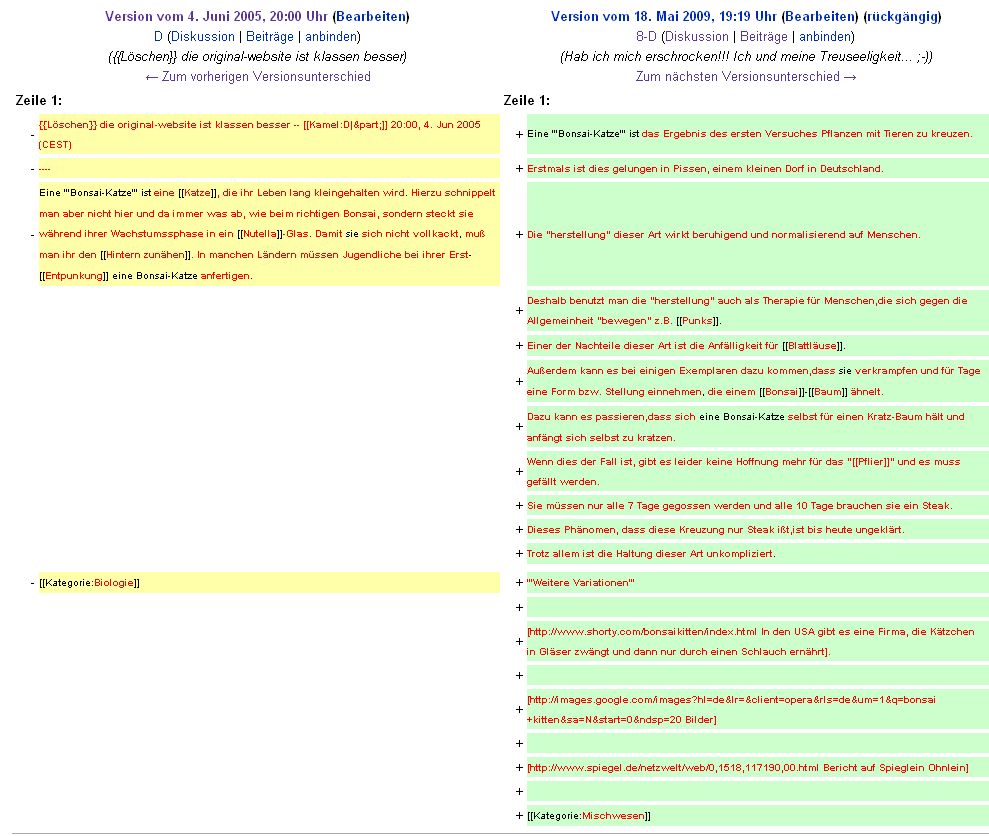Open user D's profile page
This screenshot has width=989, height=836.
(x=158, y=36)
